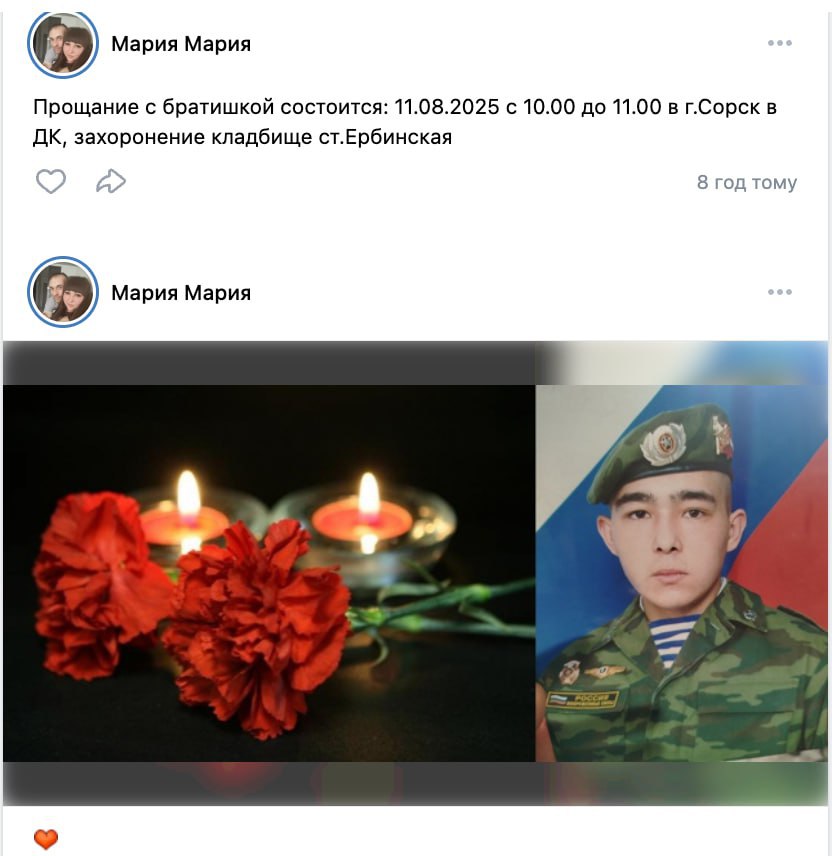Remove the red heart like under the photo post
The height and width of the screenshot is (856, 832).
point(46,839)
